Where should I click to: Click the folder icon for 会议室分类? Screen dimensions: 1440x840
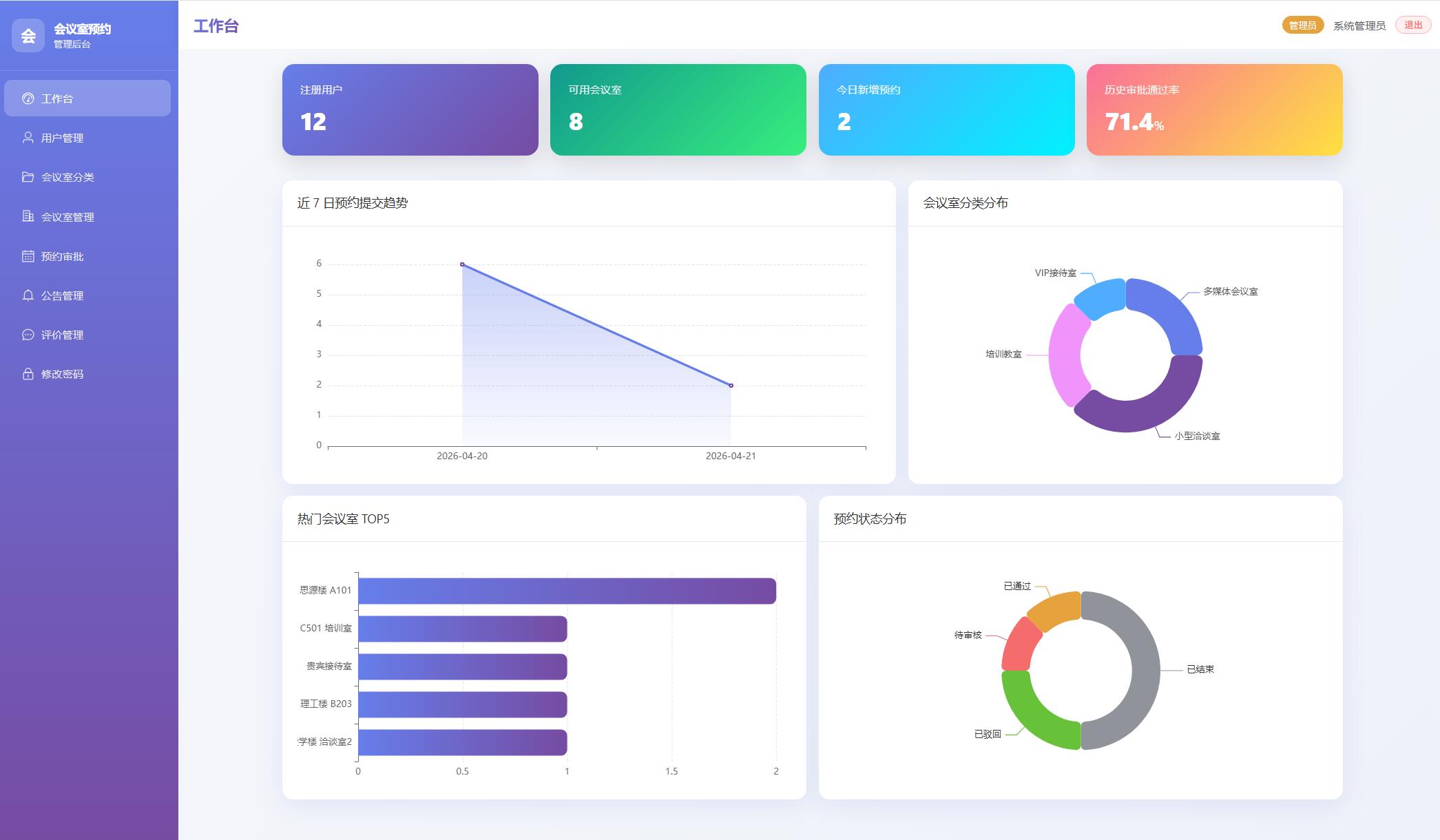pyautogui.click(x=28, y=177)
